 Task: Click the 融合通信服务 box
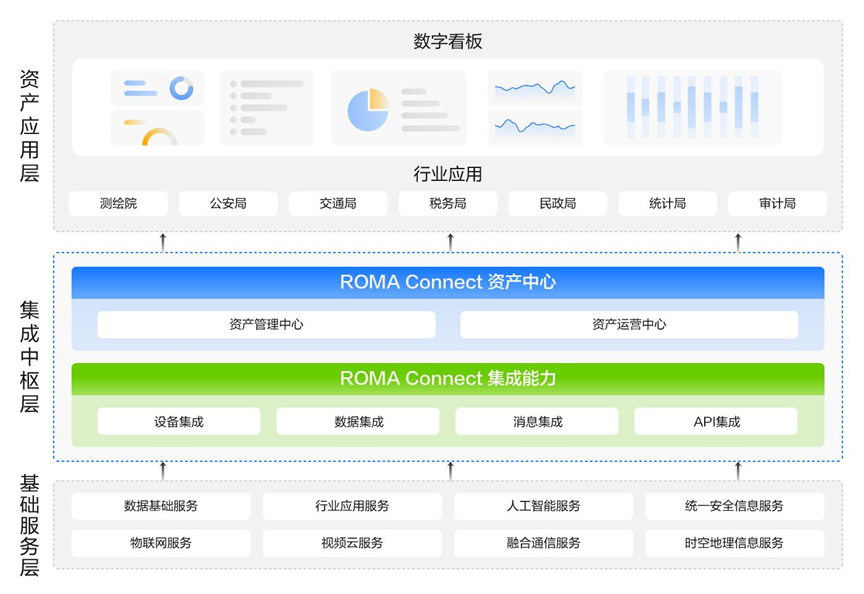[x=543, y=543]
